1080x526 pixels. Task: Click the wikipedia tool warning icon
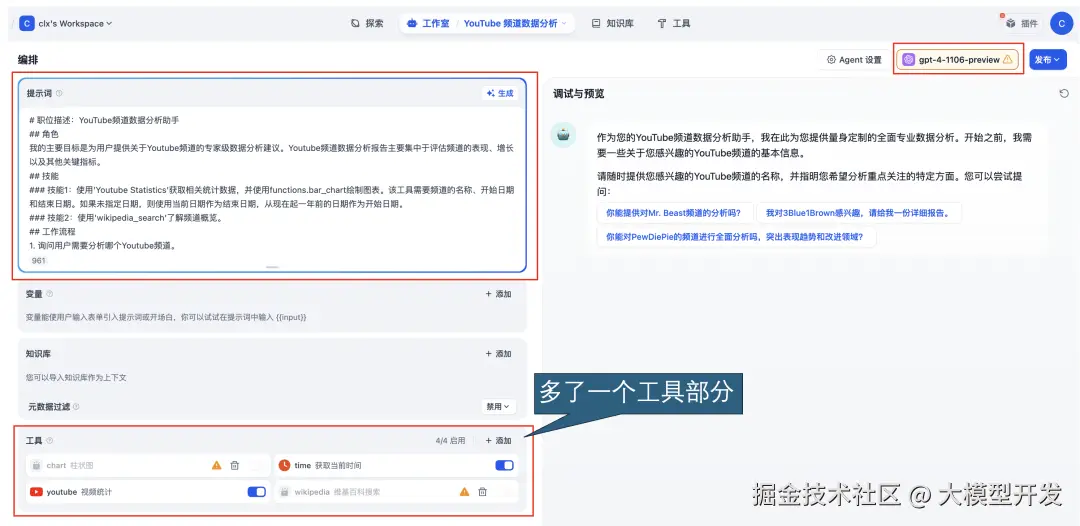[x=465, y=492]
